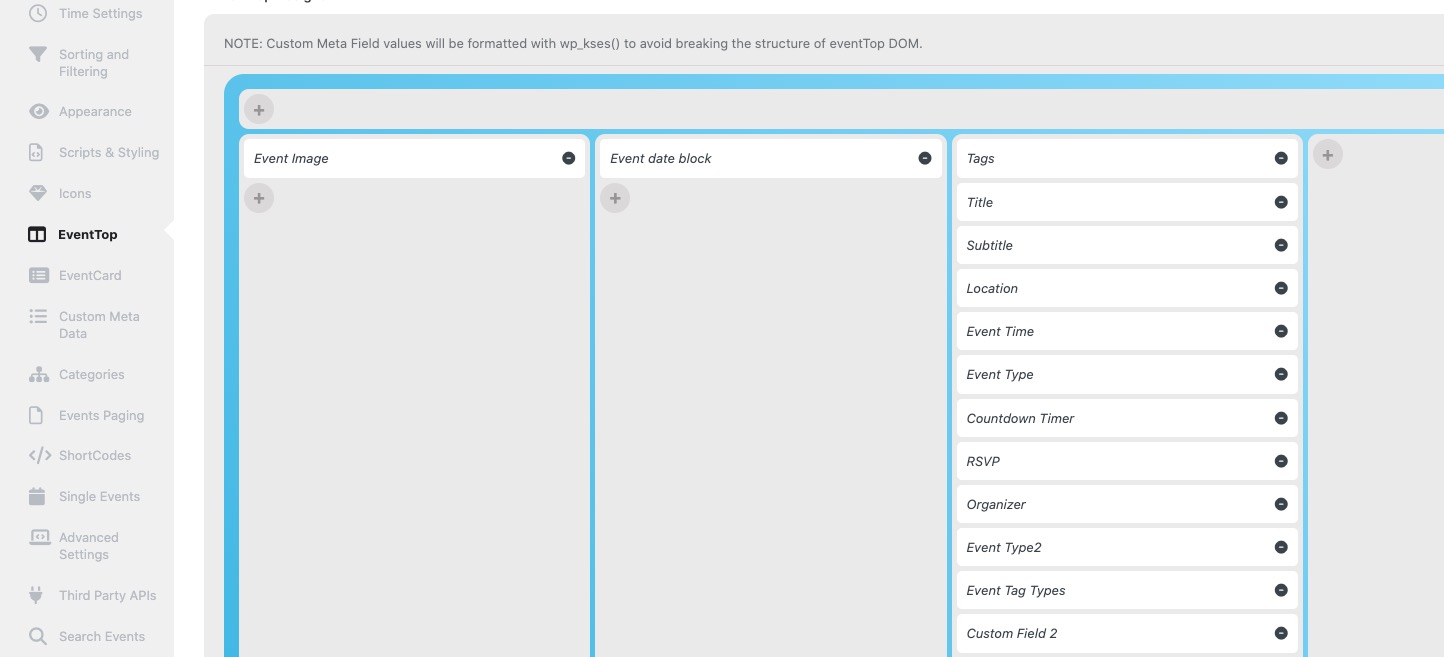Remove the RSVP field with minus icon
This screenshot has height=657, width=1444.
click(1281, 461)
